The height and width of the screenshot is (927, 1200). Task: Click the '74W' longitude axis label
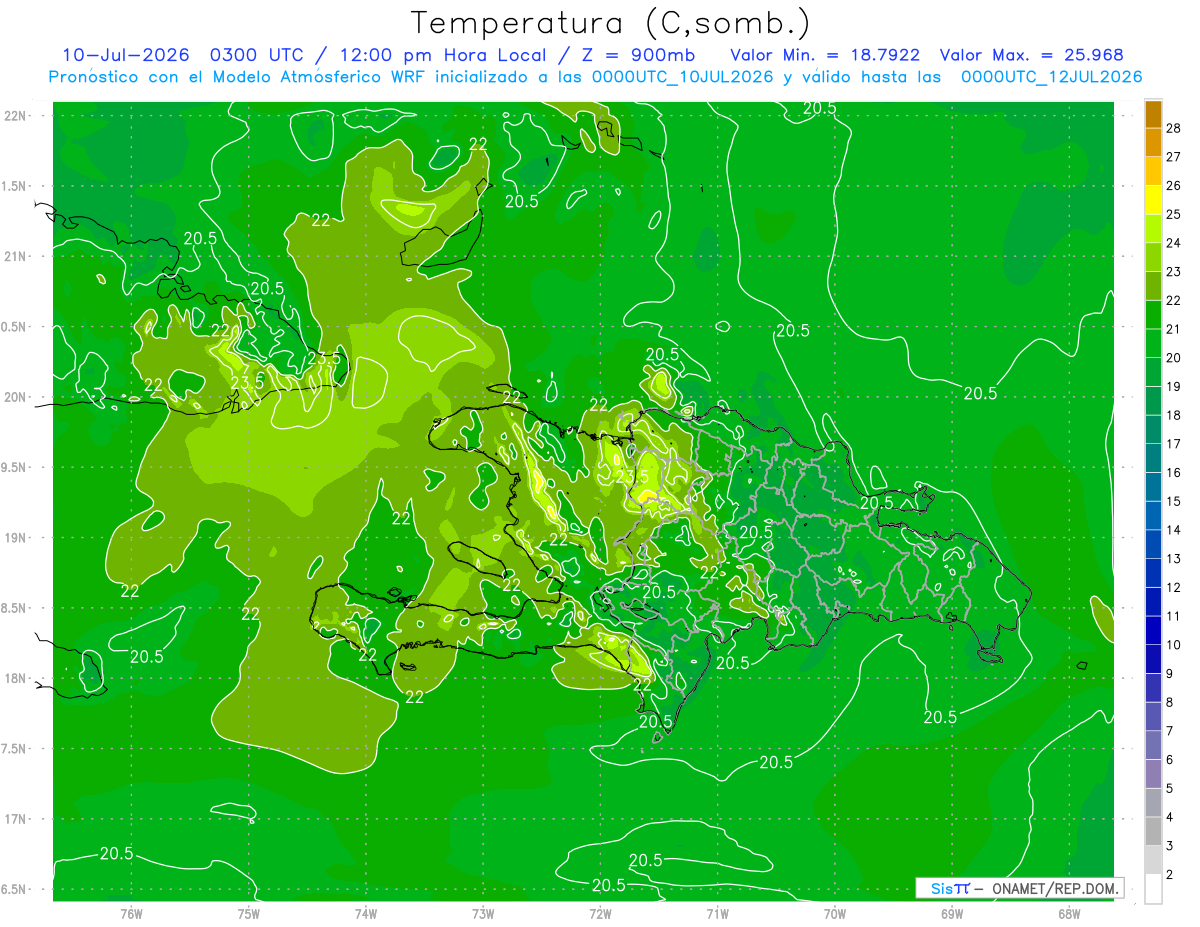point(366,913)
